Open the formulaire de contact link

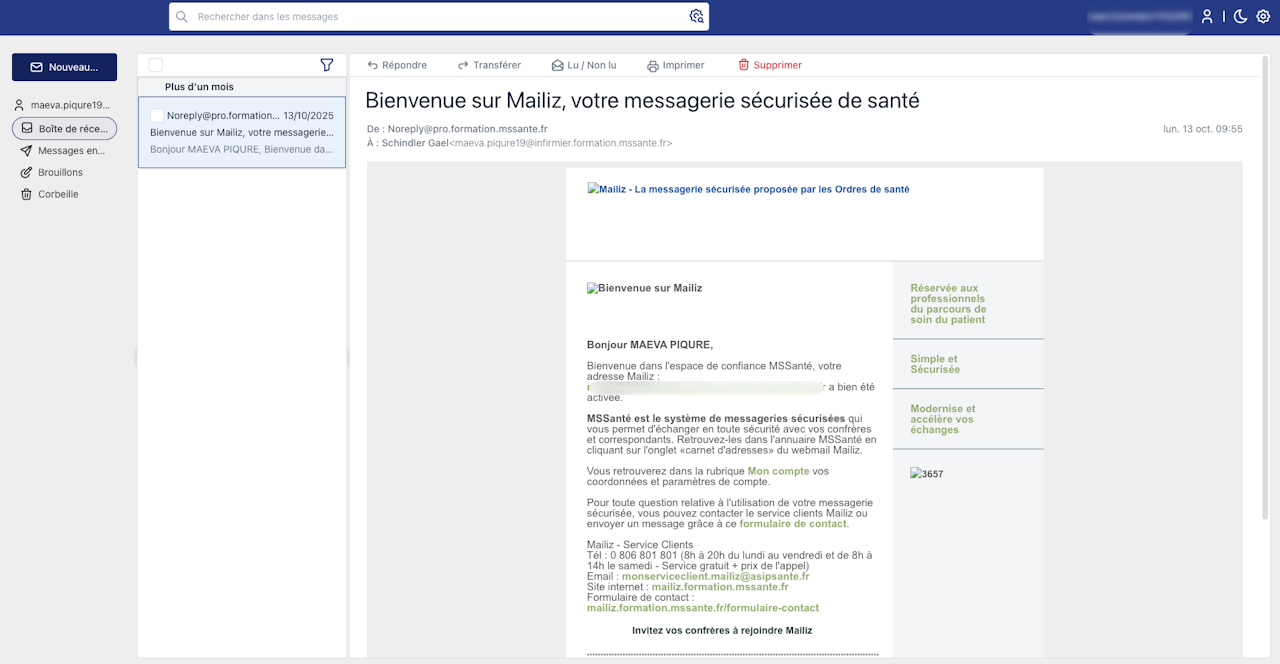pos(794,524)
